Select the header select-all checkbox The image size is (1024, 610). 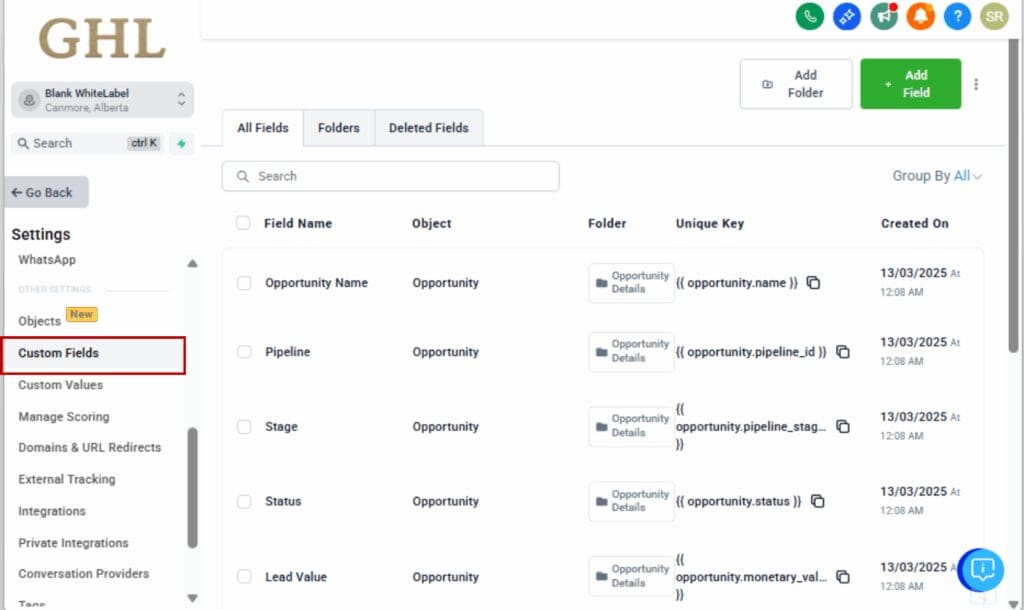pyautogui.click(x=243, y=223)
